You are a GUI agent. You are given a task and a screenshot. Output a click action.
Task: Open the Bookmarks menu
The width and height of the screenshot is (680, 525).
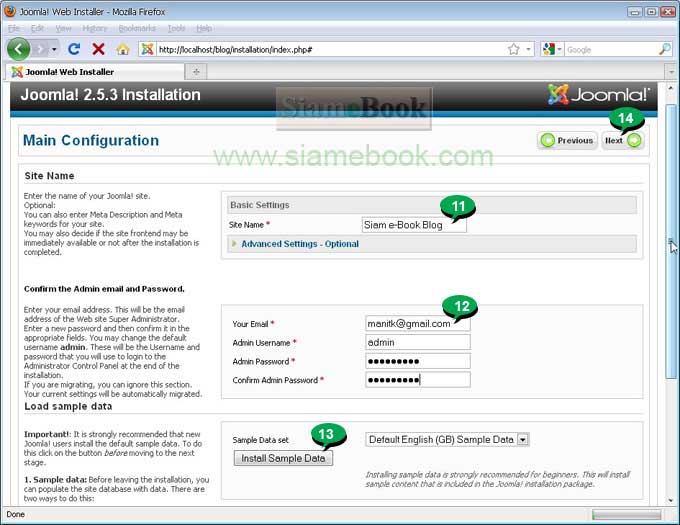(137, 29)
